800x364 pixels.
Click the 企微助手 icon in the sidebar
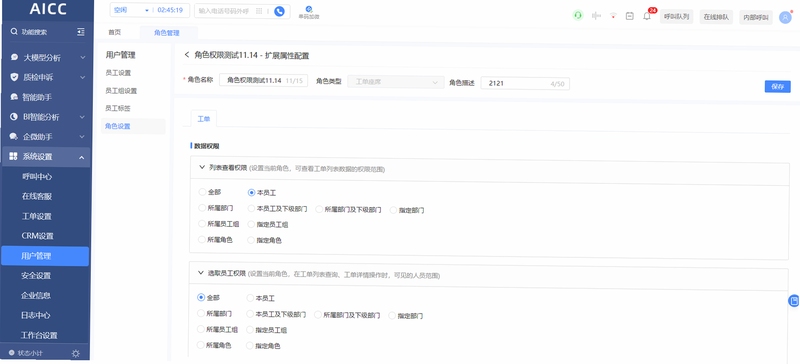(x=14, y=137)
